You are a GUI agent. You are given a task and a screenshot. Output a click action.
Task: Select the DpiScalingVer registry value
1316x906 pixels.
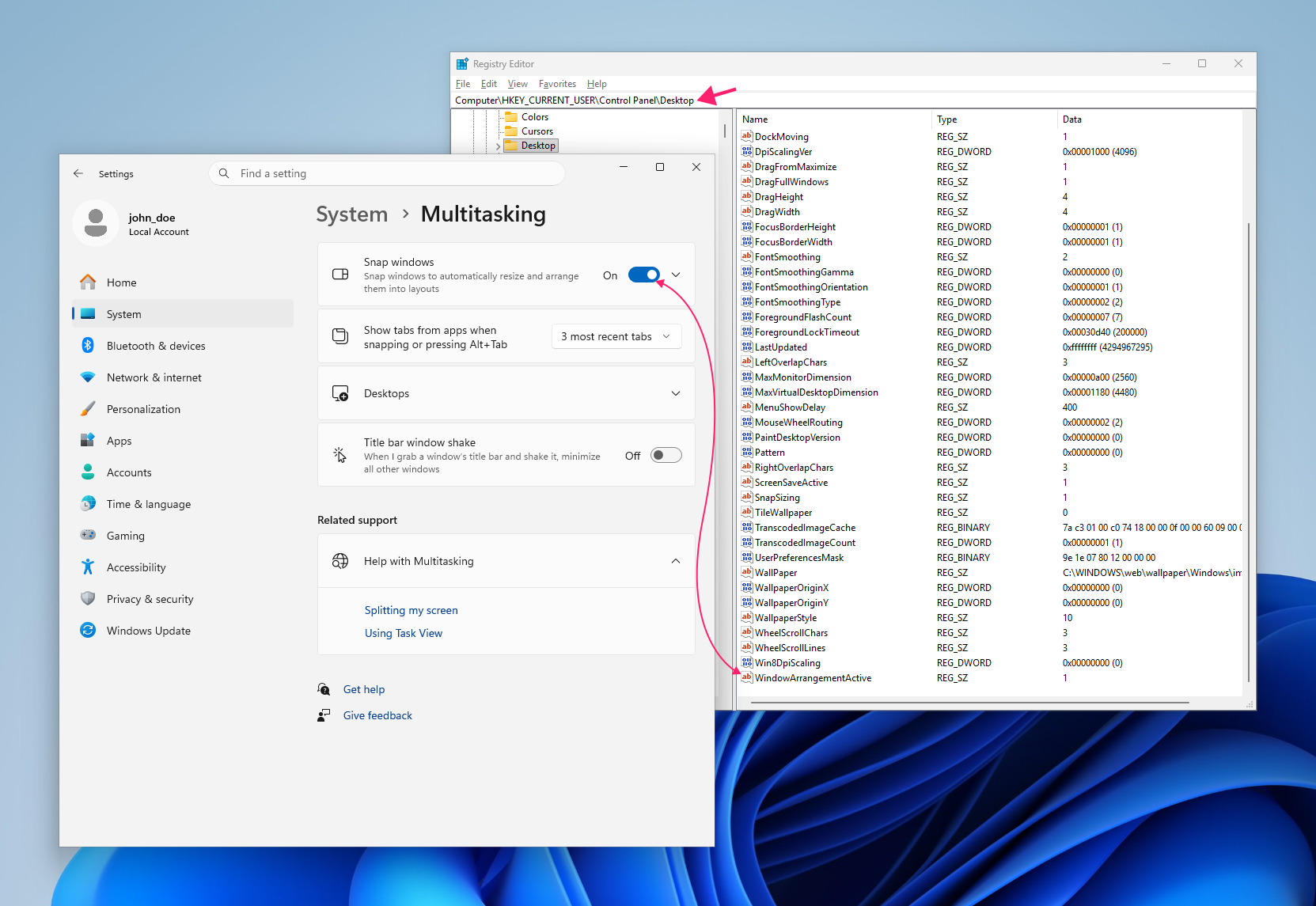pos(783,152)
